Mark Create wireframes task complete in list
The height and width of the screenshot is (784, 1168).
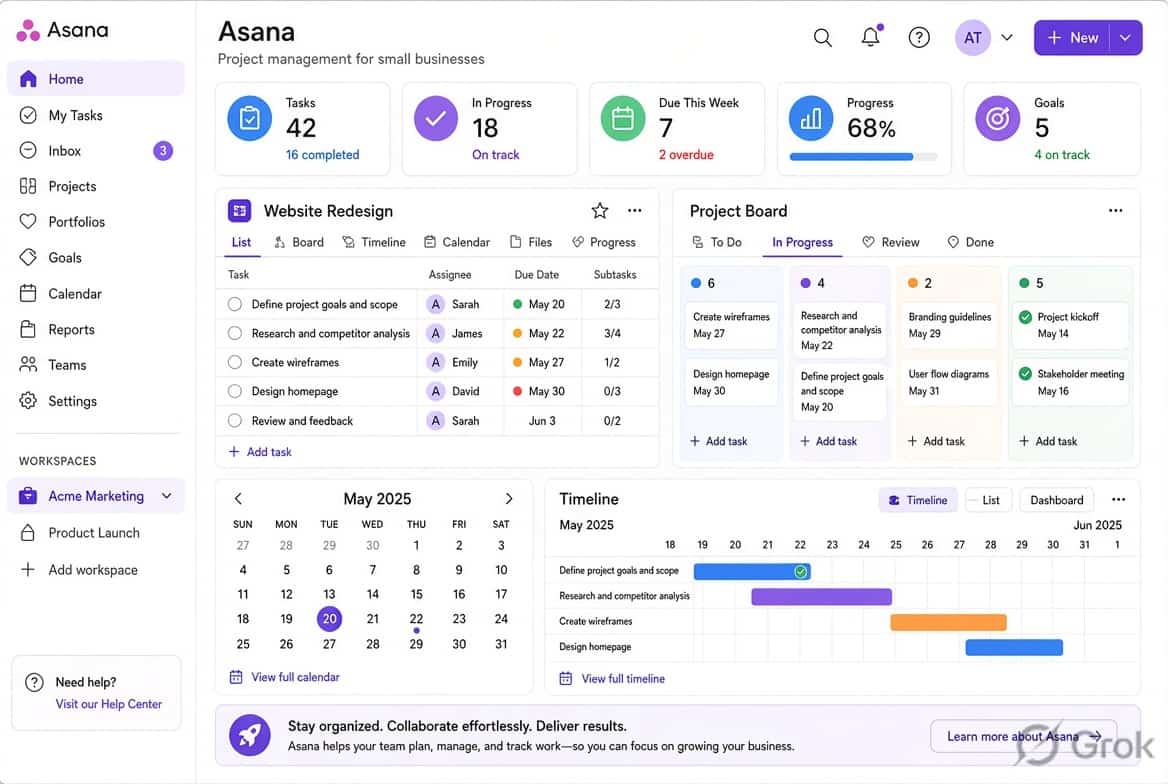coord(235,362)
